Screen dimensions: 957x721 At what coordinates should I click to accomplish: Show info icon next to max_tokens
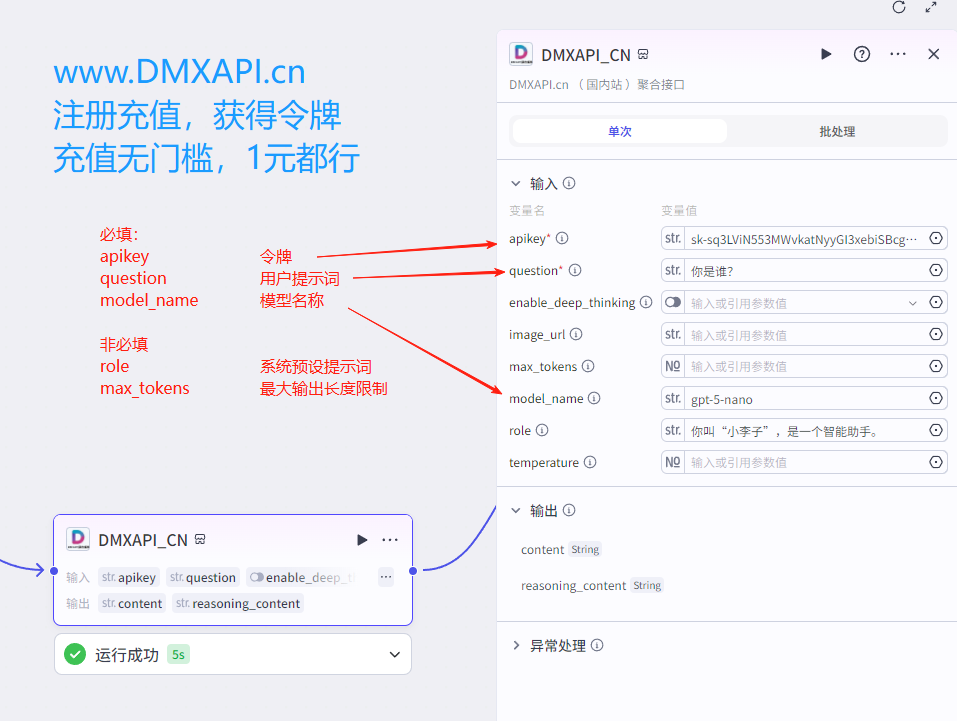[588, 366]
